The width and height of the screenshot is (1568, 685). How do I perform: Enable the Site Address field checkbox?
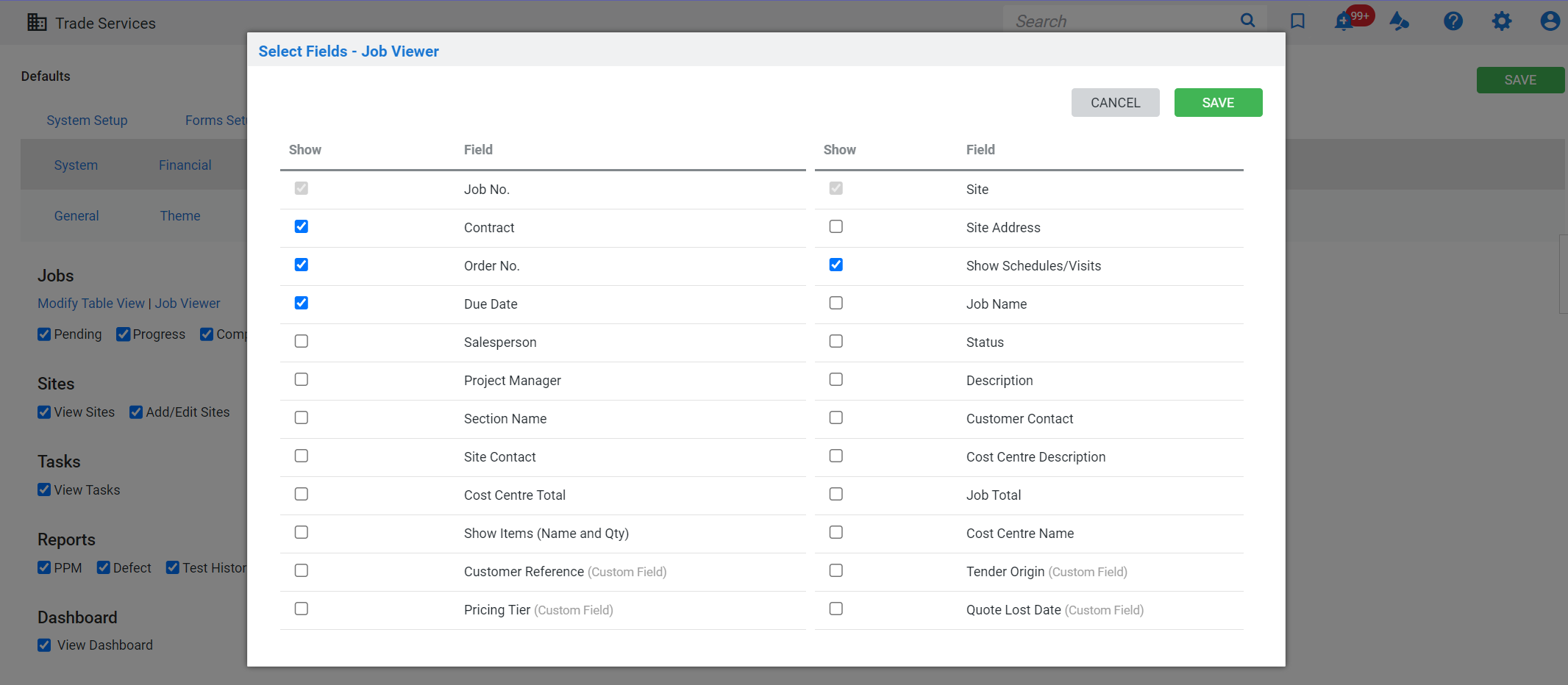pyautogui.click(x=836, y=226)
